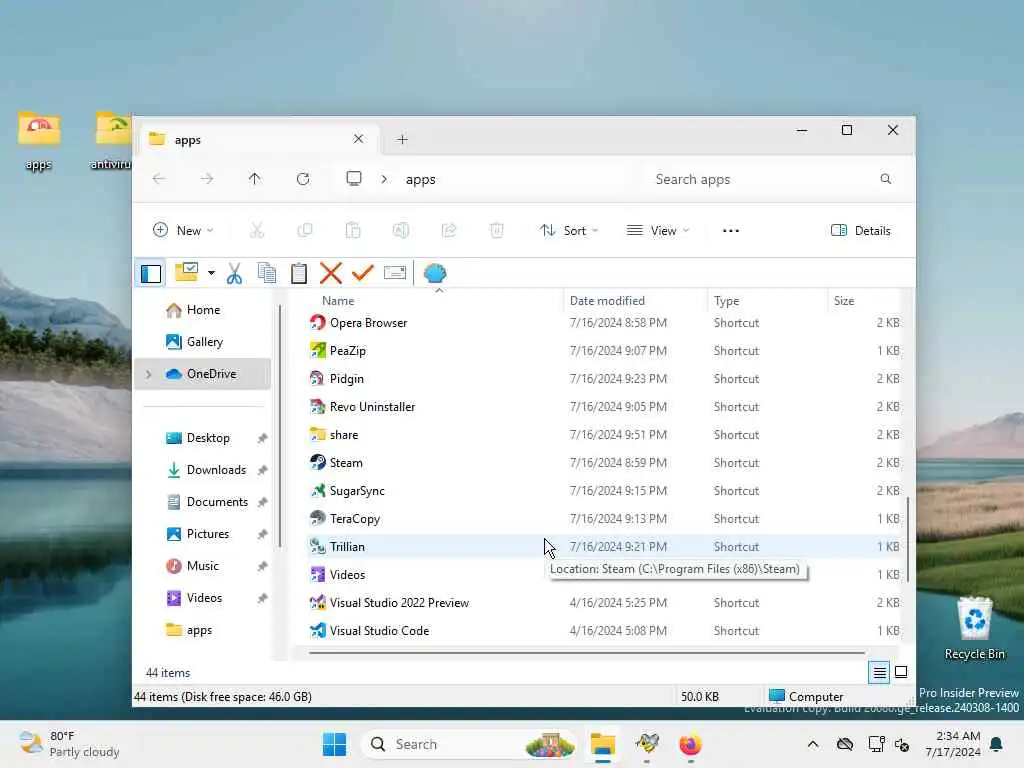Viewport: 1024px width, 768px height.
Task: Click the orange checkmark Properties icon
Action: pyautogui.click(x=362, y=273)
